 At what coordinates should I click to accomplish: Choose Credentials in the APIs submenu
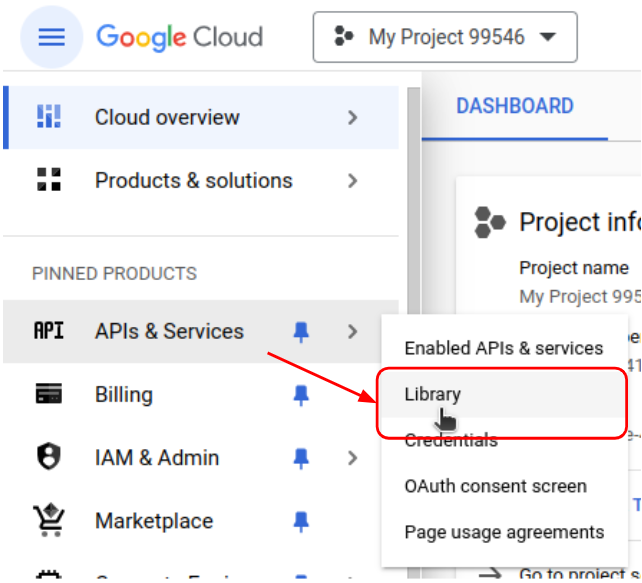[504, 440]
